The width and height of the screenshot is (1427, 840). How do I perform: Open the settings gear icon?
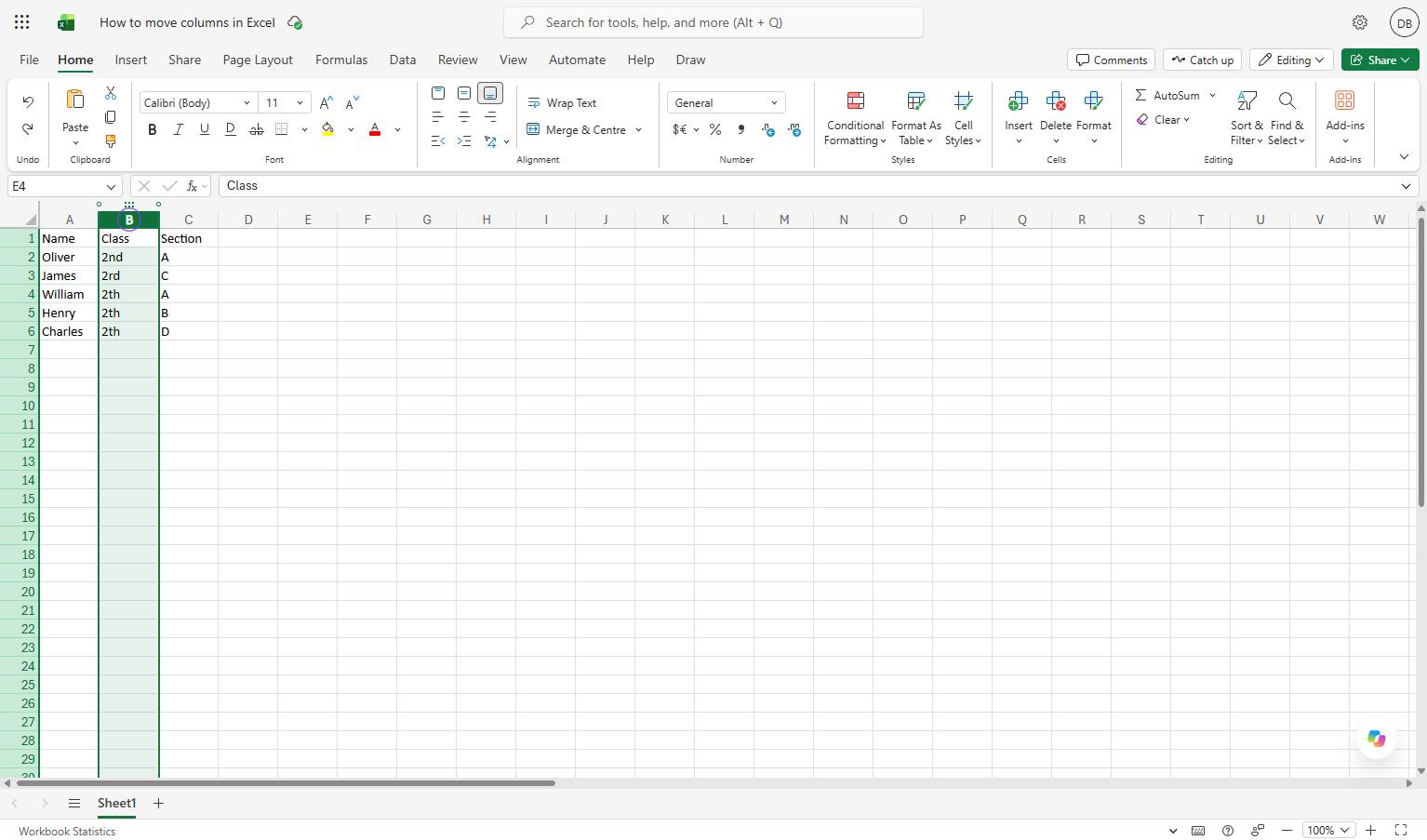click(1360, 22)
